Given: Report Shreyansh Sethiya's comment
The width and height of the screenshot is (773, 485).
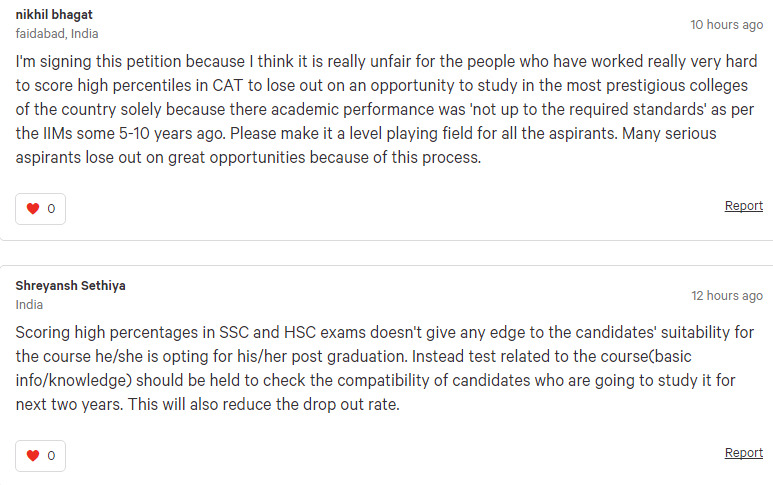Looking at the screenshot, I should [743, 452].
